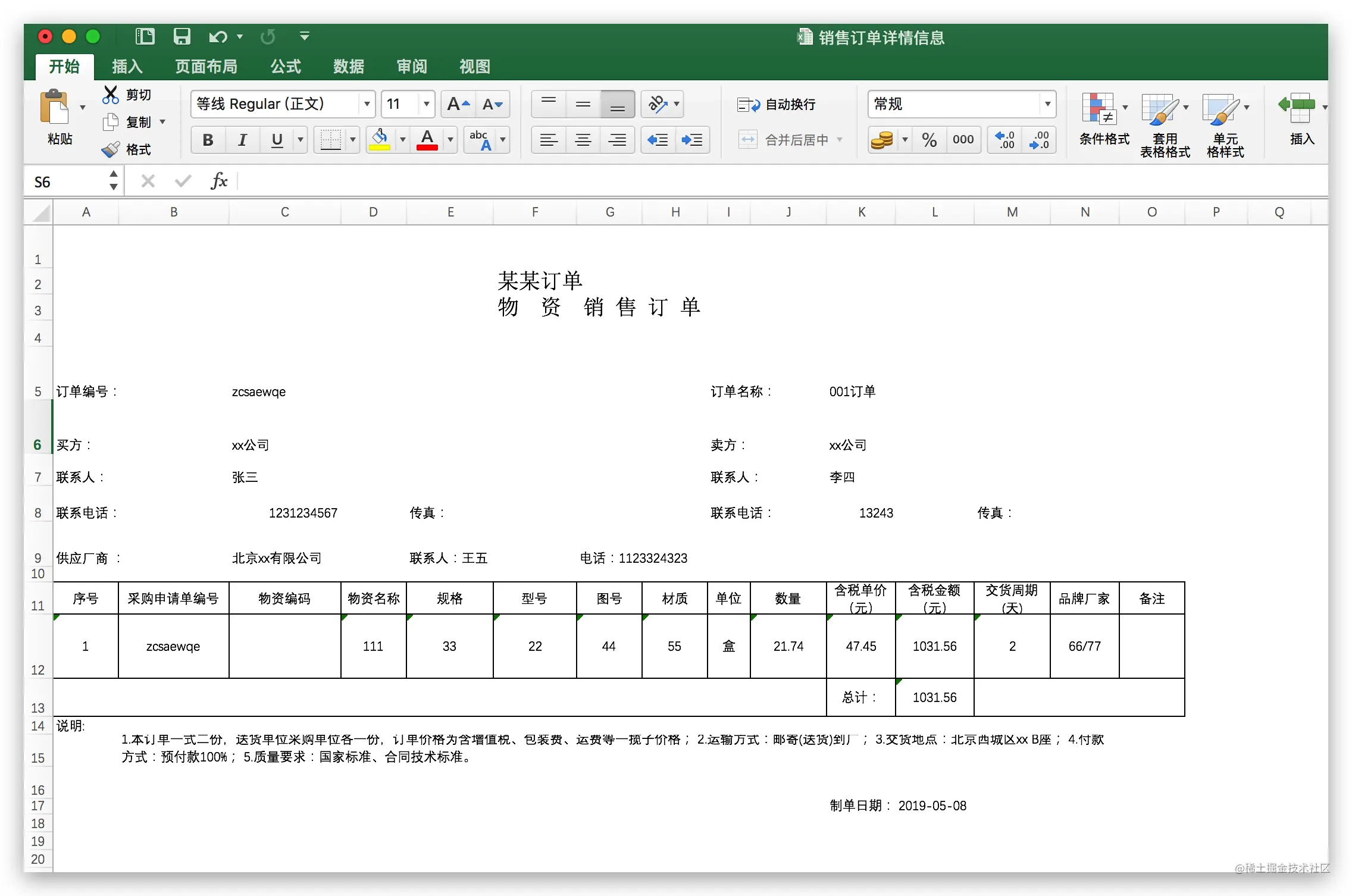The width and height of the screenshot is (1352, 896).
Task: Click the Save icon in title bar
Action: [x=181, y=37]
